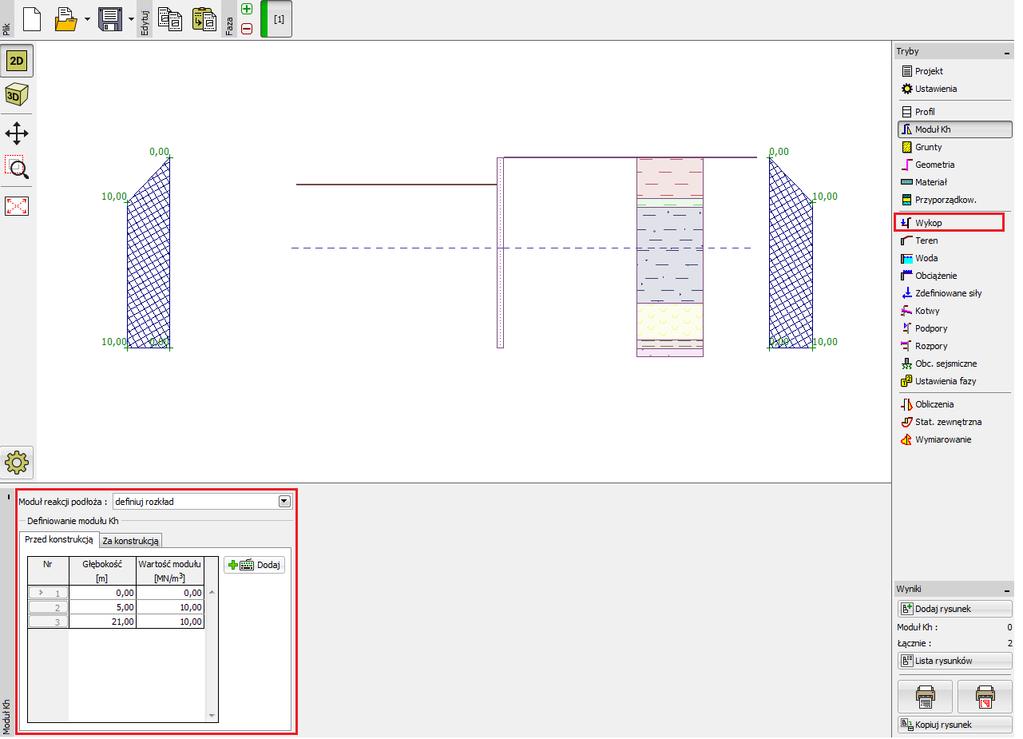The width and height of the screenshot is (1023, 739).
Task: Select the Moduł Kh mode
Action: point(955,129)
